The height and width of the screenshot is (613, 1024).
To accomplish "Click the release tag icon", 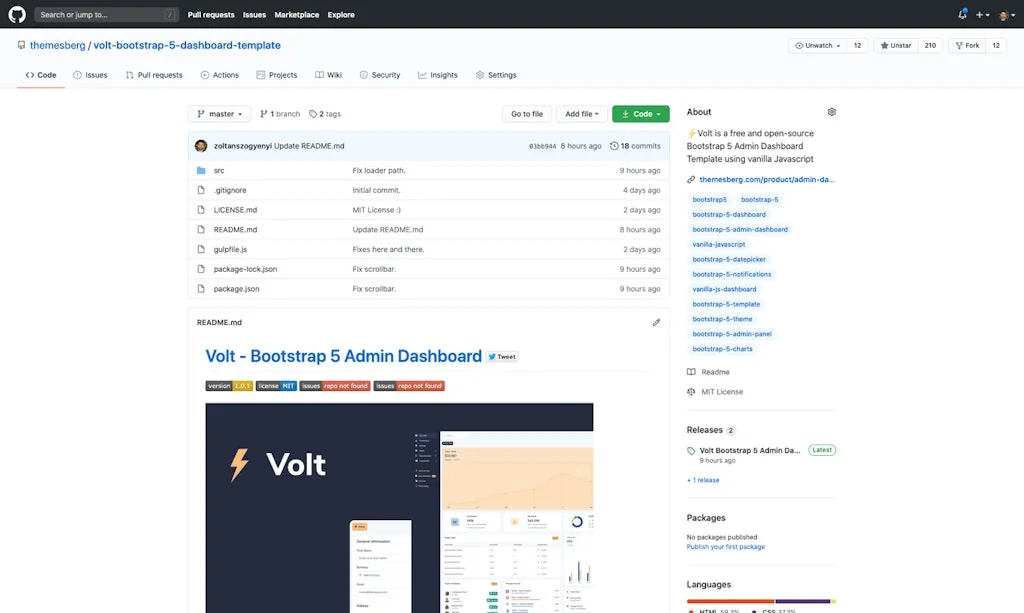I will pyautogui.click(x=691, y=450).
